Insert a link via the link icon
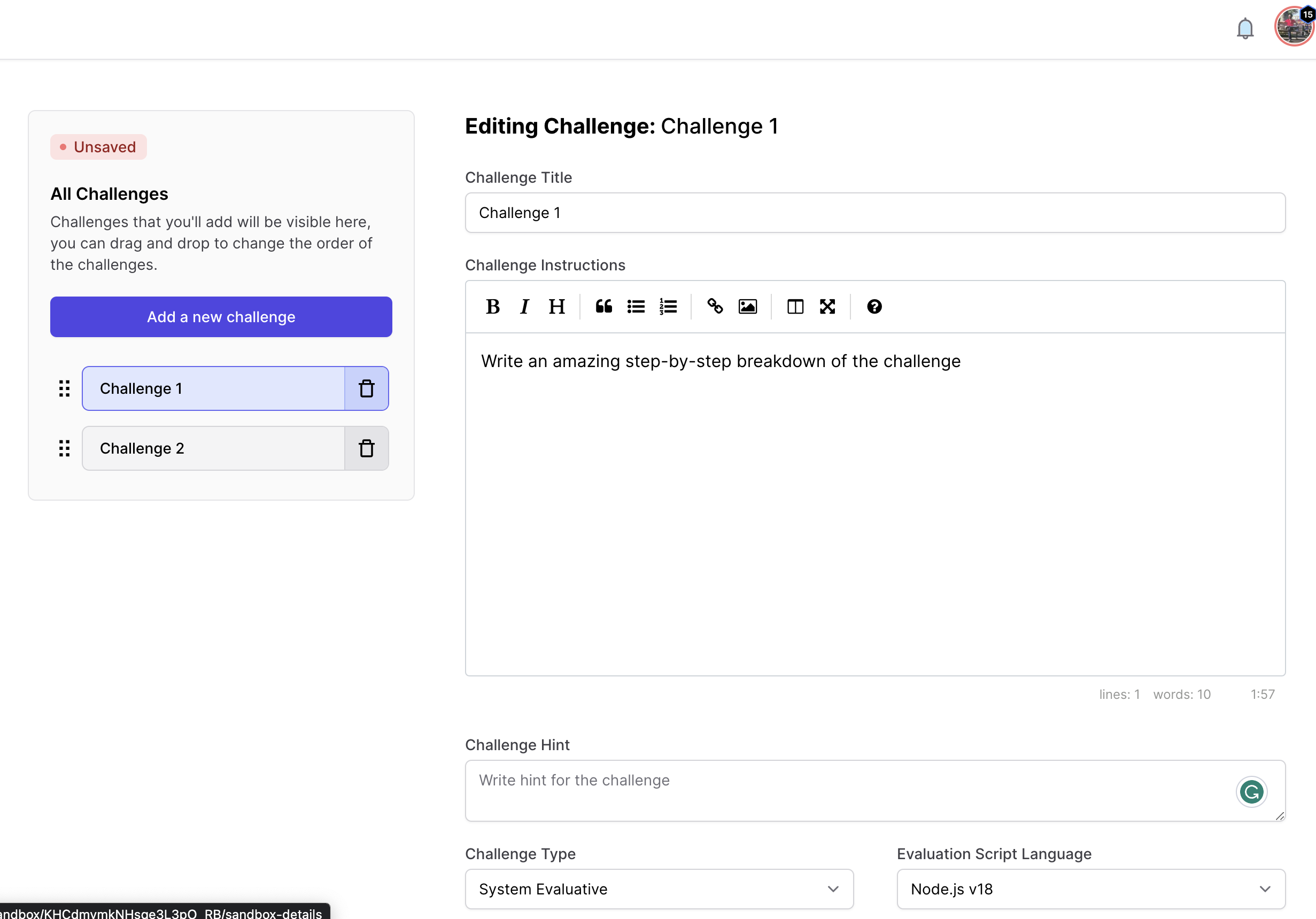 point(715,307)
